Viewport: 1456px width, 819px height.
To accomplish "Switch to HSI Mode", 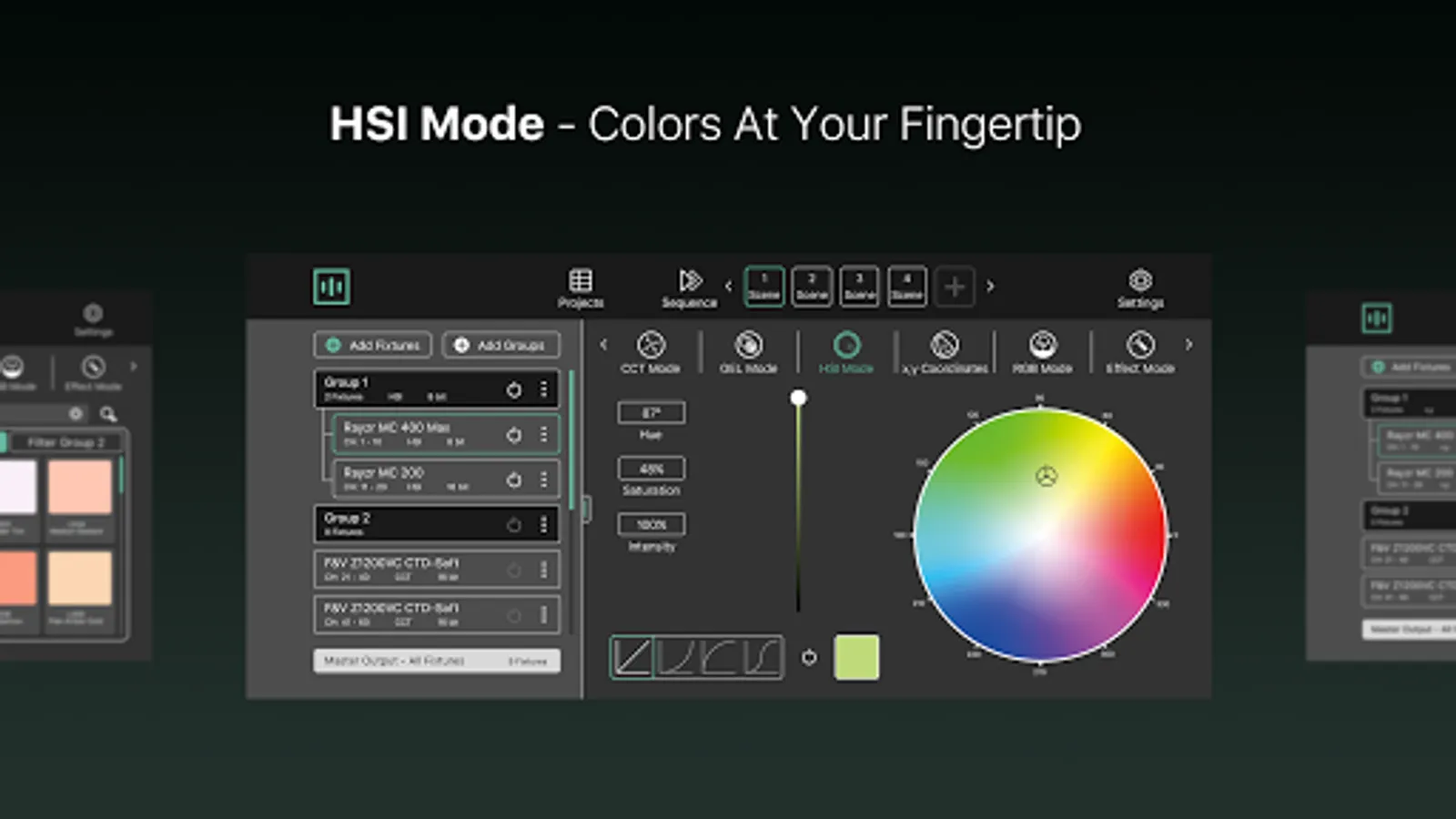I will click(x=846, y=352).
